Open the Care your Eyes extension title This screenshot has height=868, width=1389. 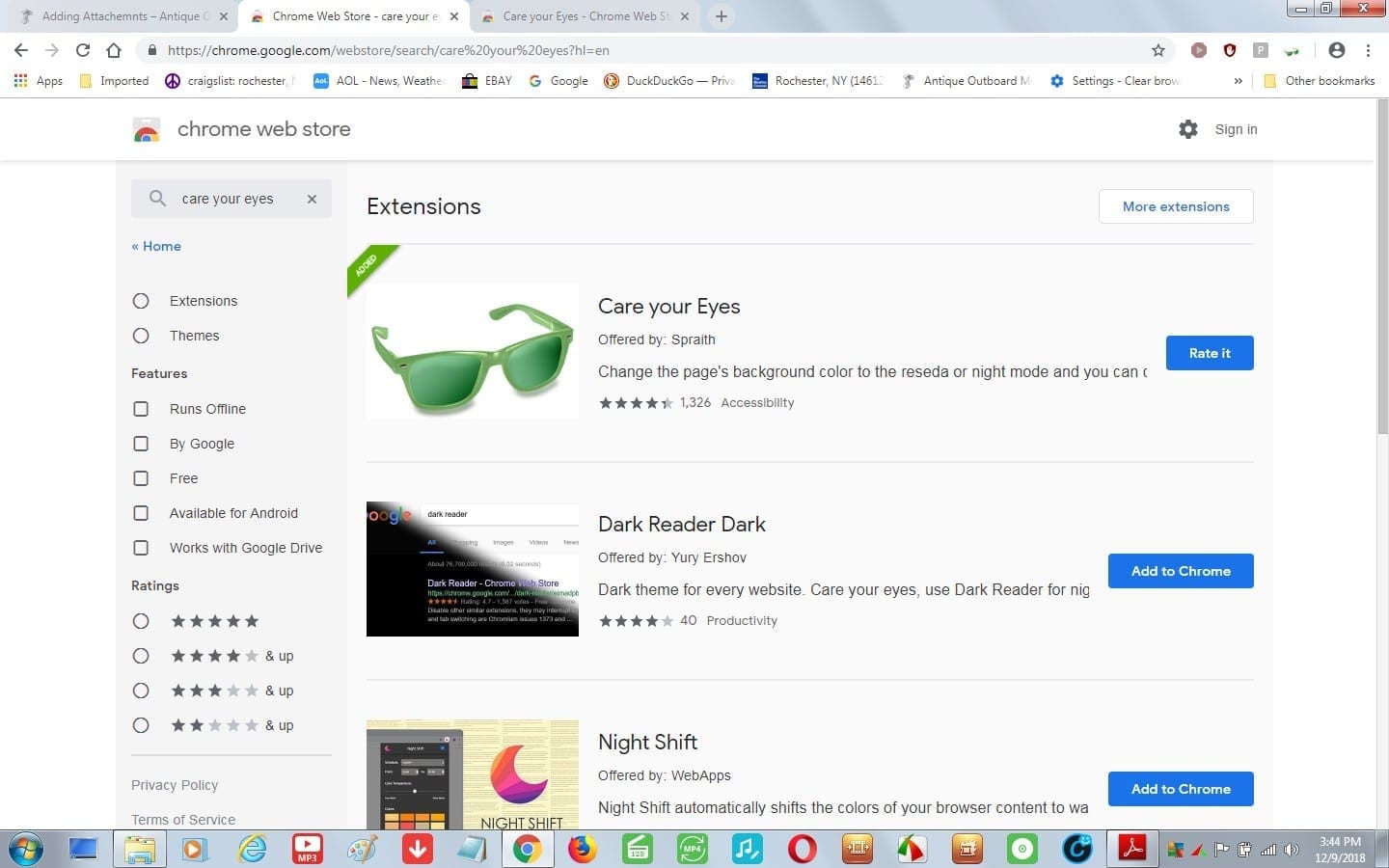pyautogui.click(x=668, y=307)
